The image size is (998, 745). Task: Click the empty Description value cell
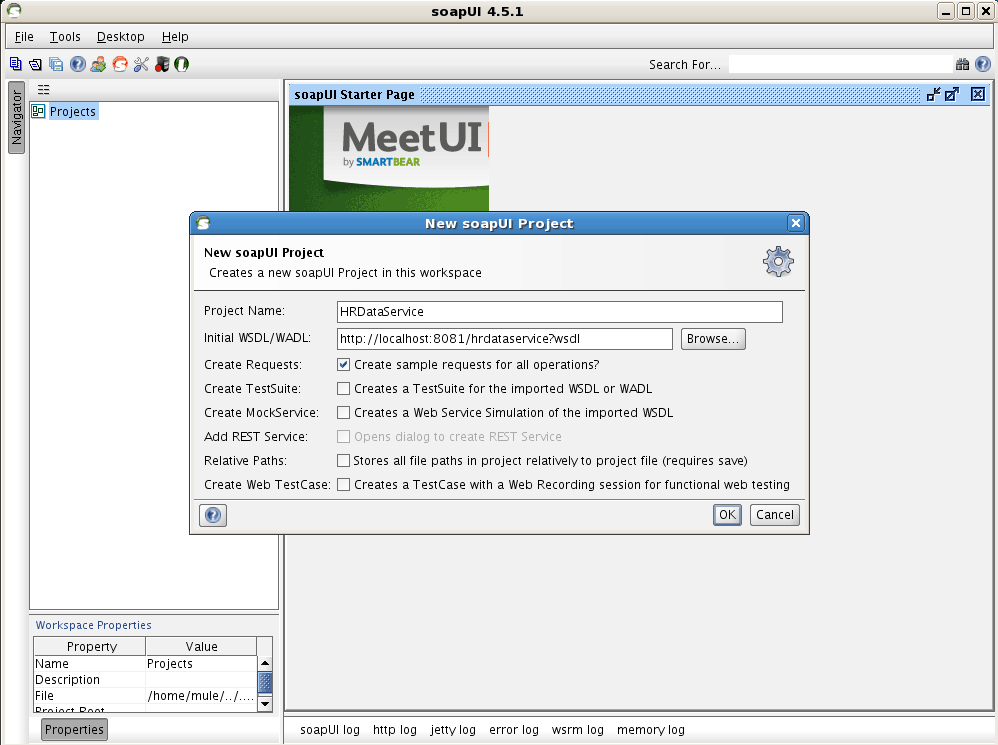(201, 679)
